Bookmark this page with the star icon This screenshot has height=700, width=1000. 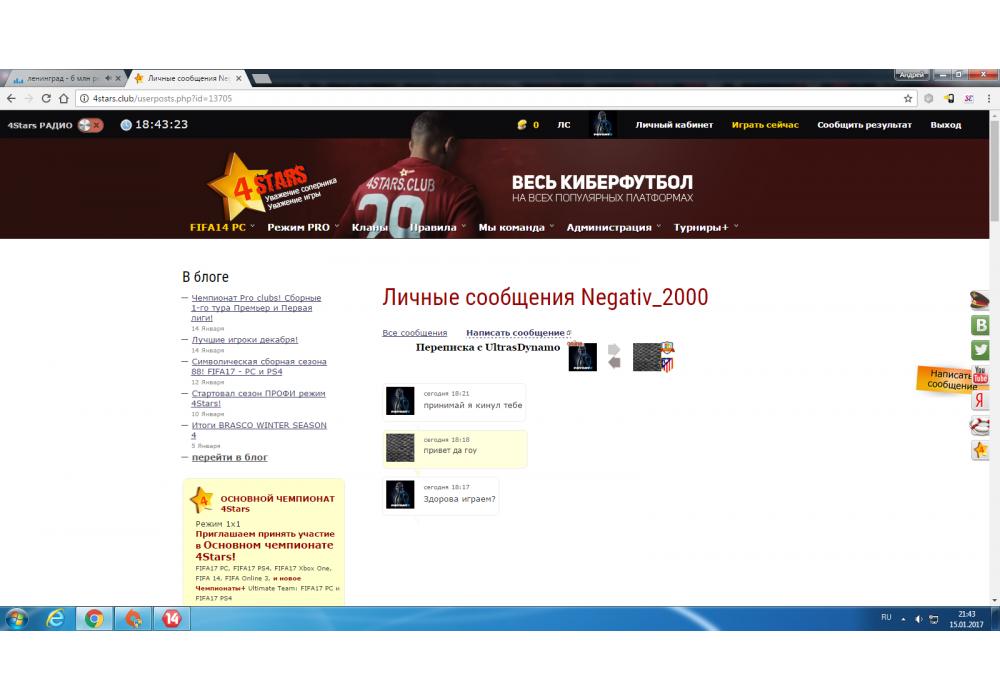pyautogui.click(x=908, y=98)
